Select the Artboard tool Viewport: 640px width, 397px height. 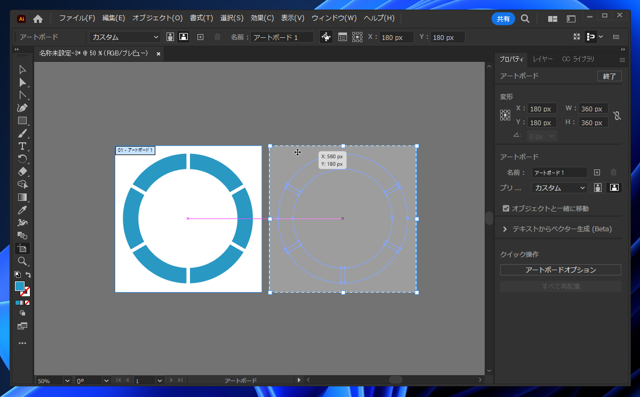(22, 248)
